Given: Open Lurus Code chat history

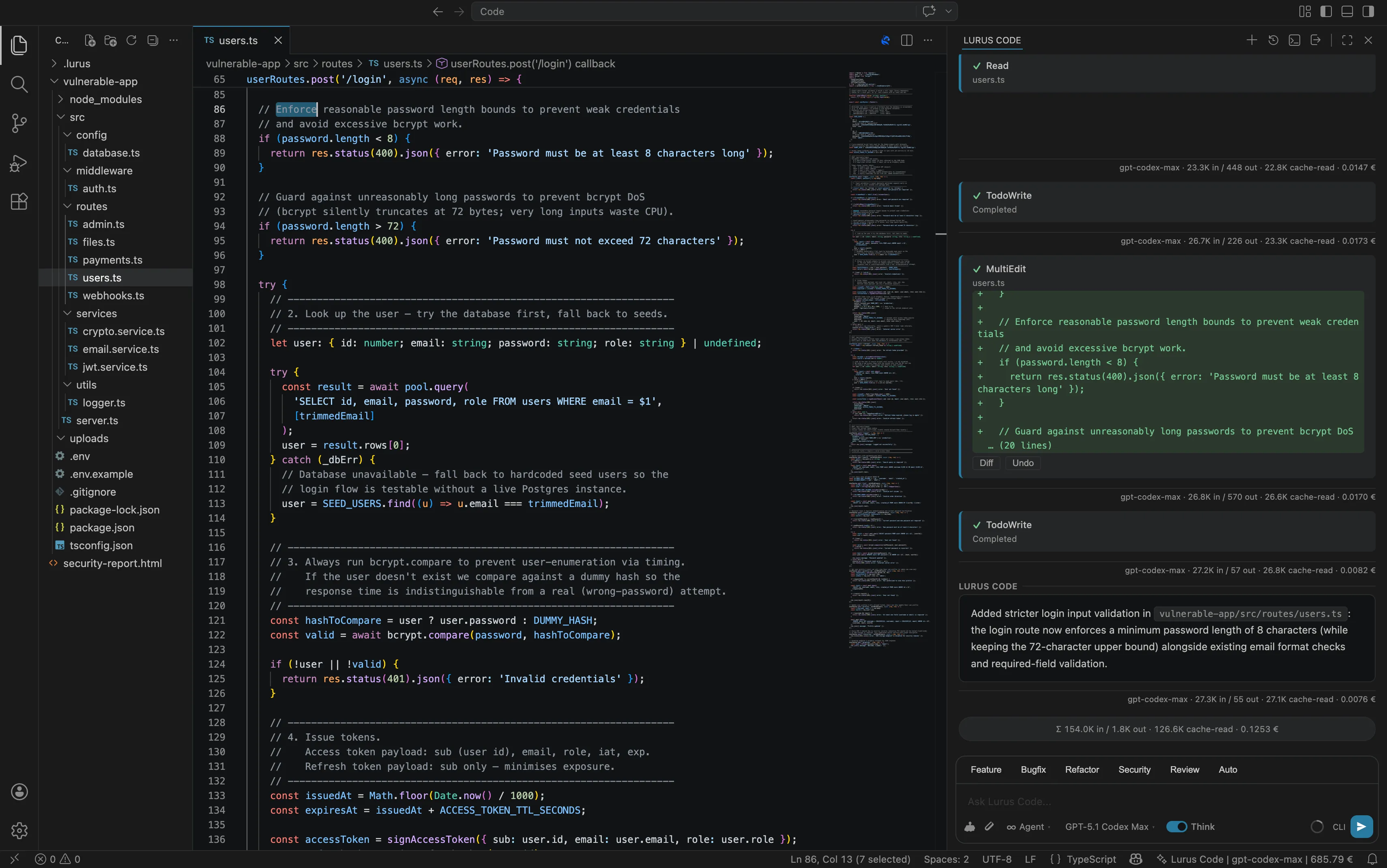Looking at the screenshot, I should 1273,40.
